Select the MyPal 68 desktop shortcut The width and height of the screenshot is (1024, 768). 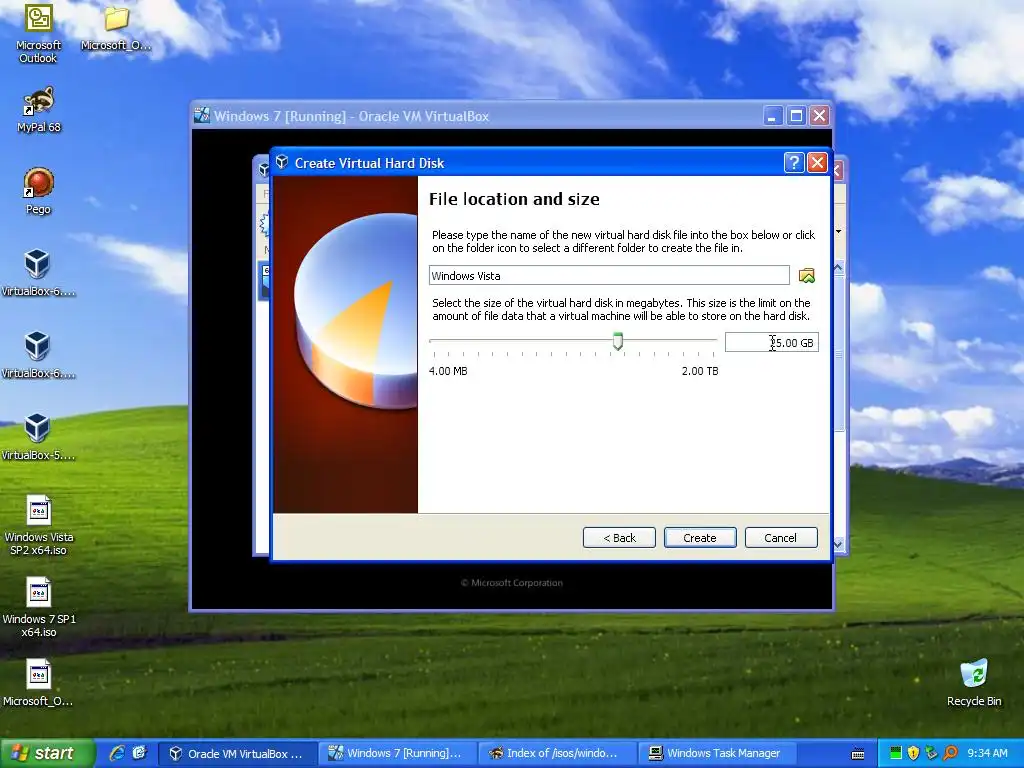pos(39,109)
